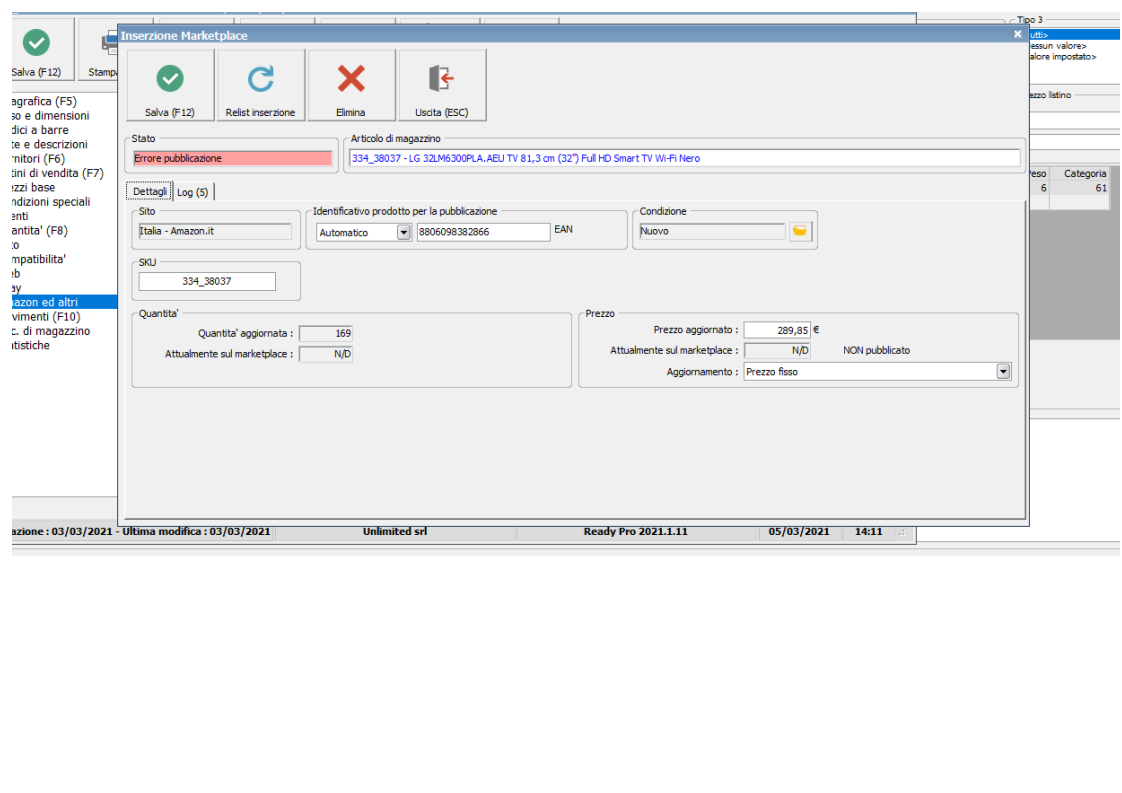Click Unlimited srl in the status bar

pyautogui.click(x=395, y=532)
